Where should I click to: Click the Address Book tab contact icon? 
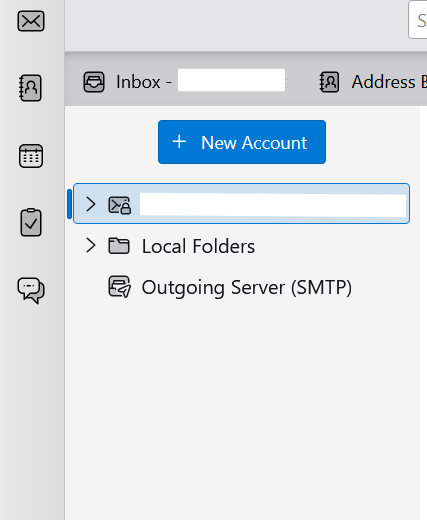[x=329, y=82]
